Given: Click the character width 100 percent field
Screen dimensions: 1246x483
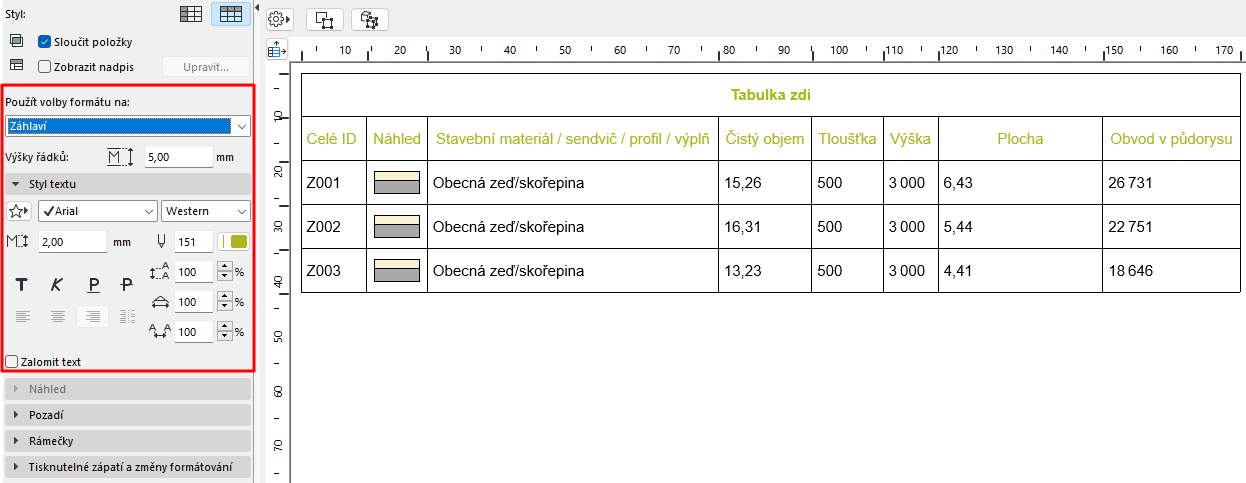Looking at the screenshot, I should (x=194, y=302).
